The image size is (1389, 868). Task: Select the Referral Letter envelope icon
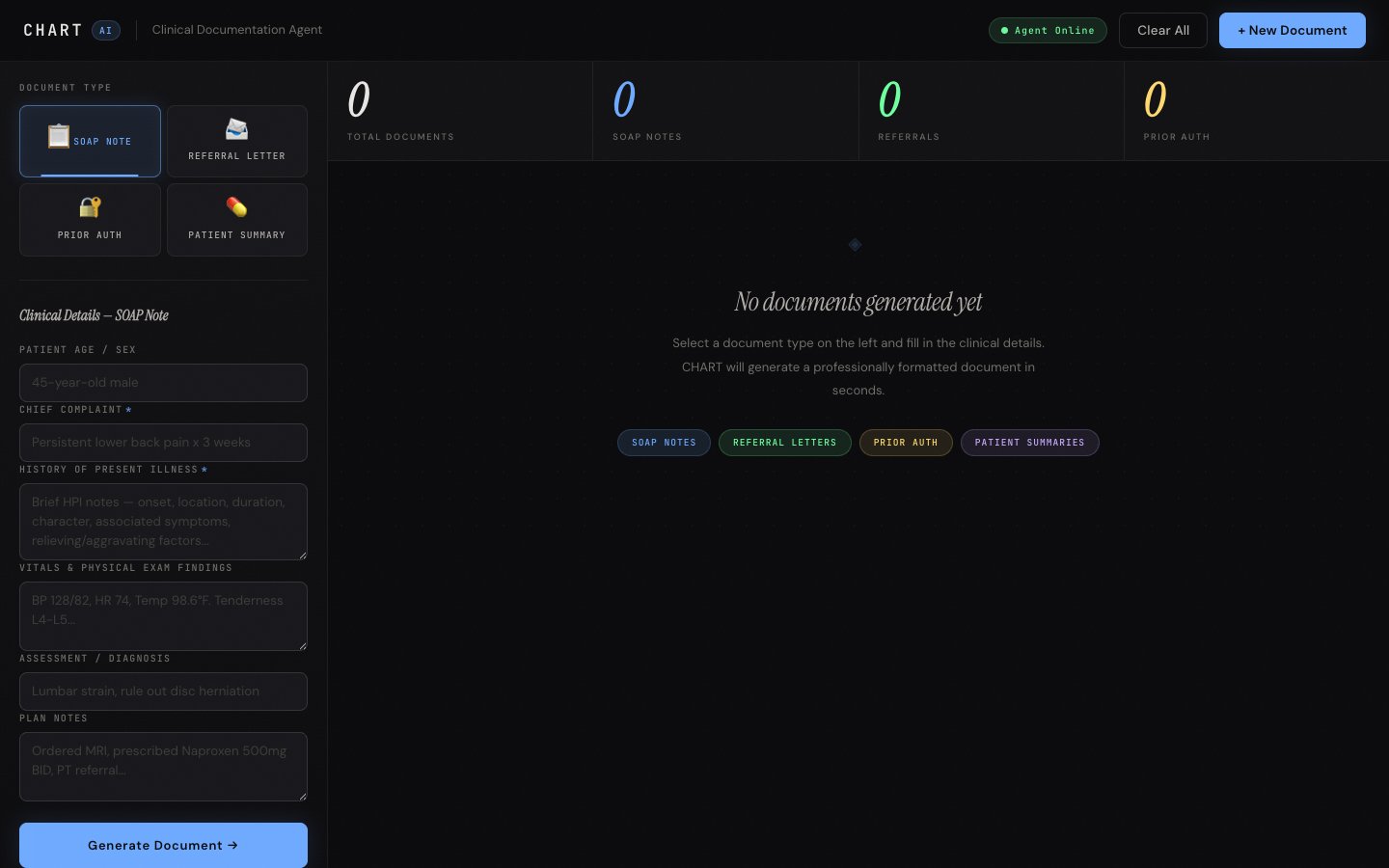(x=236, y=129)
